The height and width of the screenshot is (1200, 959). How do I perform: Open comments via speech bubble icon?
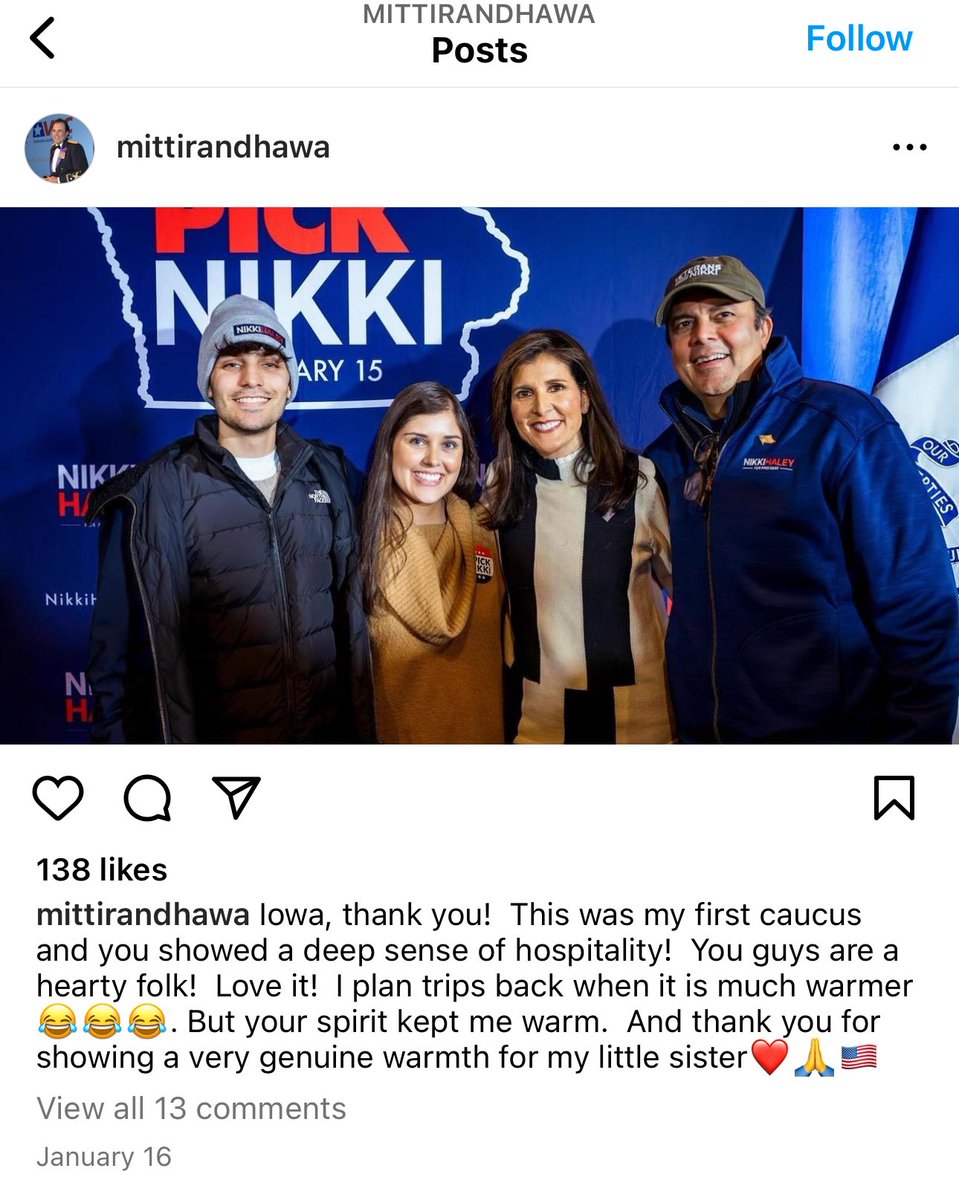pyautogui.click(x=147, y=798)
